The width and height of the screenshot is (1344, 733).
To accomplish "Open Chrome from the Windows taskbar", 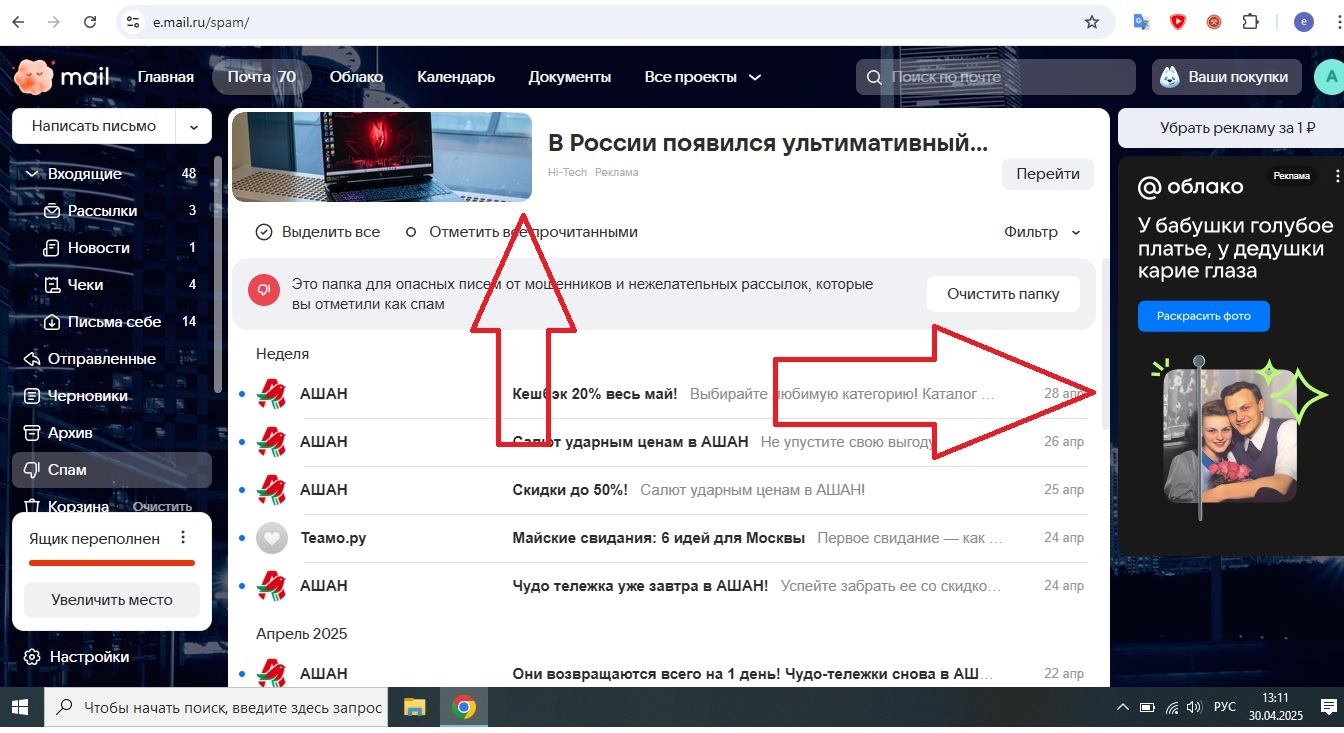I will pyautogui.click(x=463, y=708).
